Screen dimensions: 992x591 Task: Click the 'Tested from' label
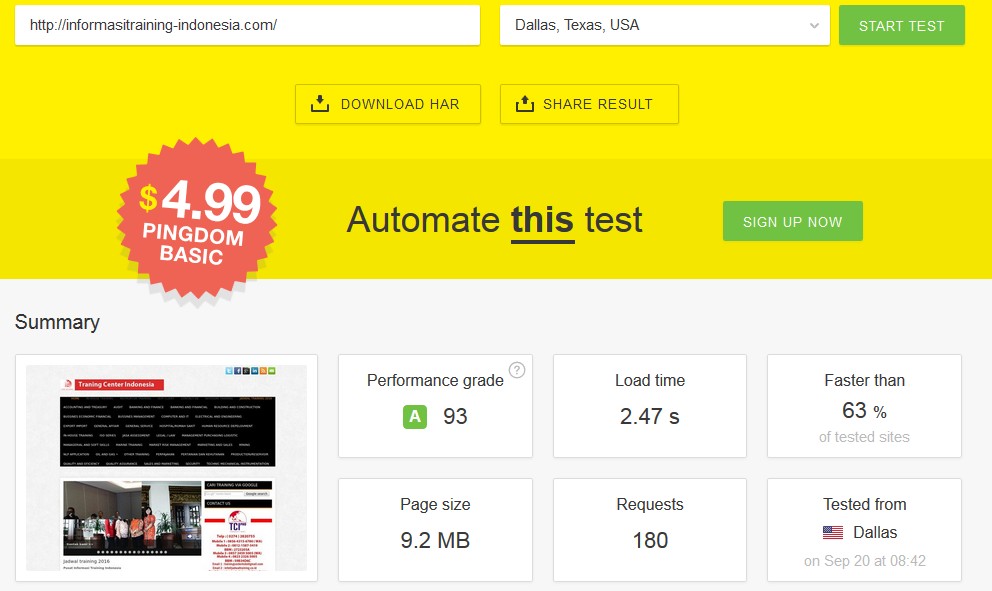coord(865,504)
